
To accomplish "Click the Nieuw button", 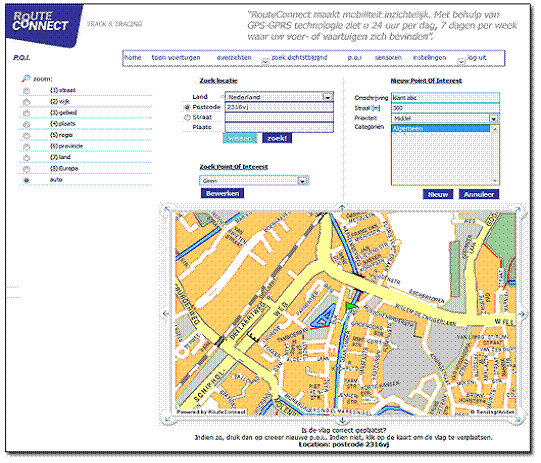I will [x=438, y=194].
